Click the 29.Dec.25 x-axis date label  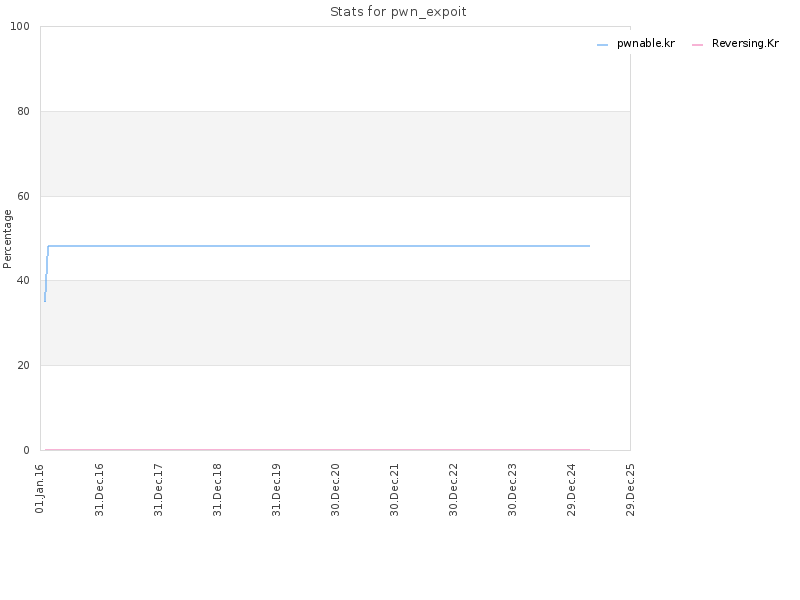[631, 490]
